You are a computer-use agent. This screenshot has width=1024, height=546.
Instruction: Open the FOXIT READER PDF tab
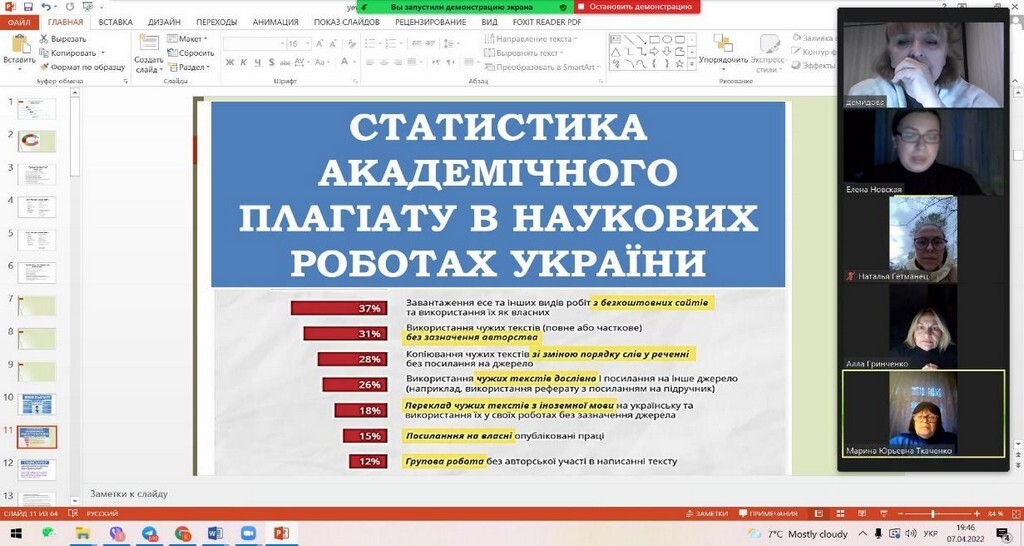[547, 22]
